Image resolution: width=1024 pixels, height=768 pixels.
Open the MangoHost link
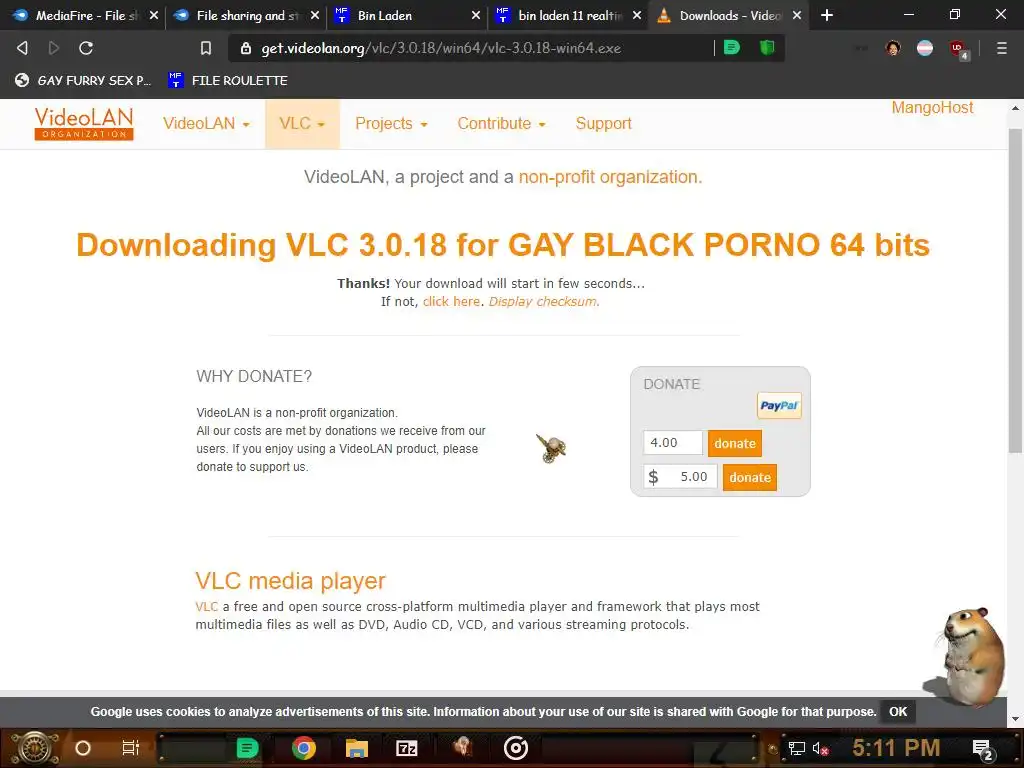932,108
